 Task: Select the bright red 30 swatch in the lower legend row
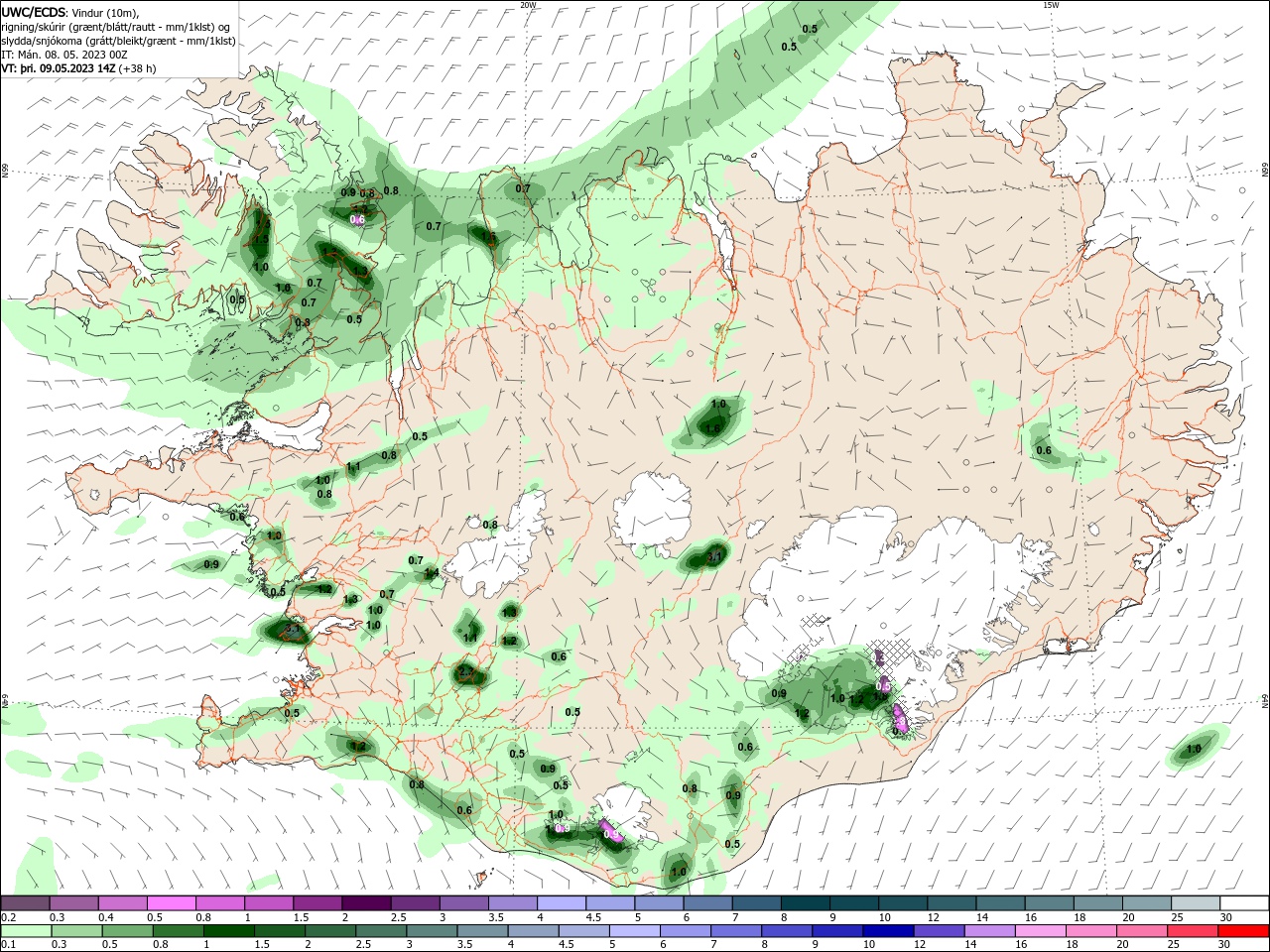(1242, 931)
